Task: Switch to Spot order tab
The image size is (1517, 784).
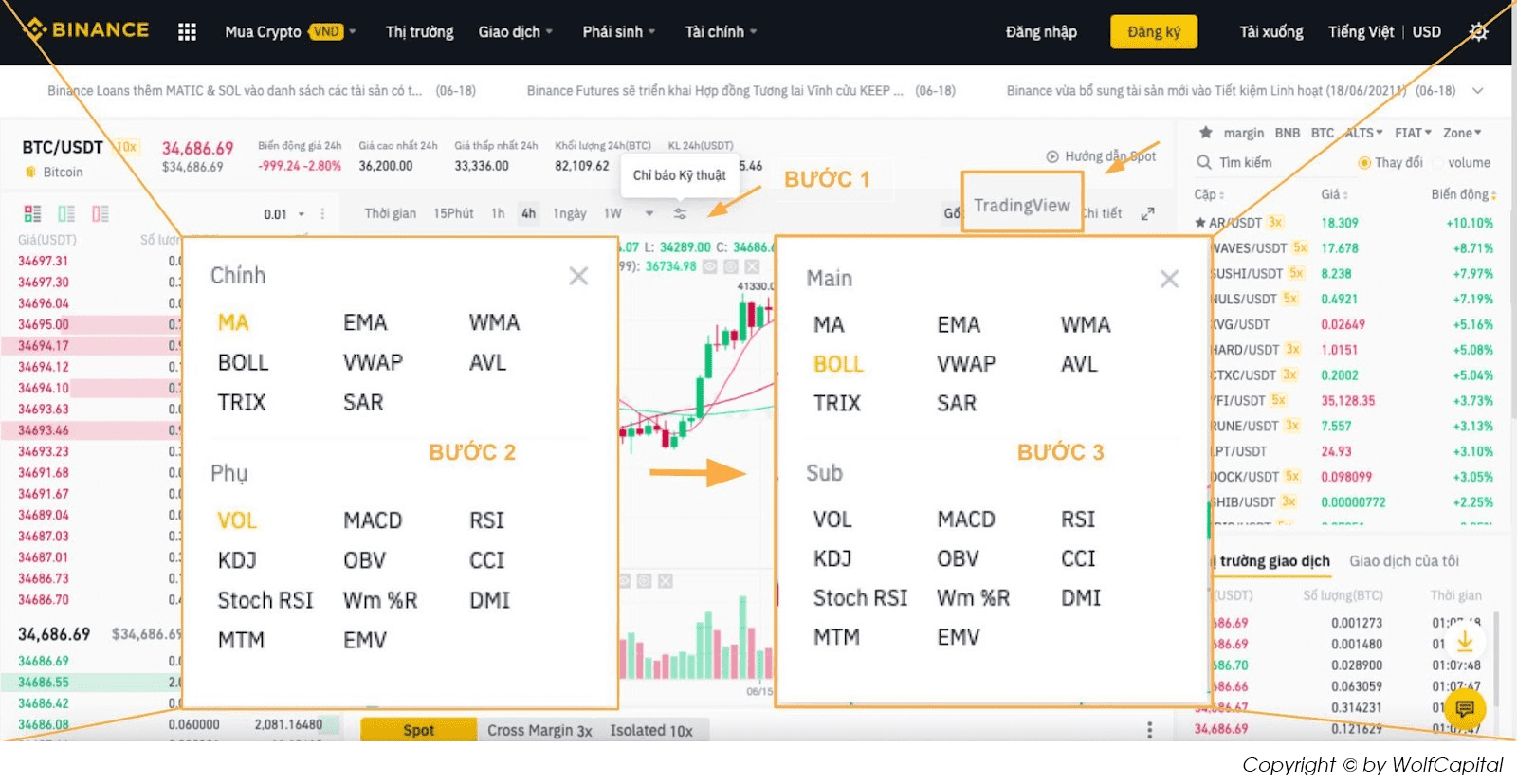Action: 418,730
